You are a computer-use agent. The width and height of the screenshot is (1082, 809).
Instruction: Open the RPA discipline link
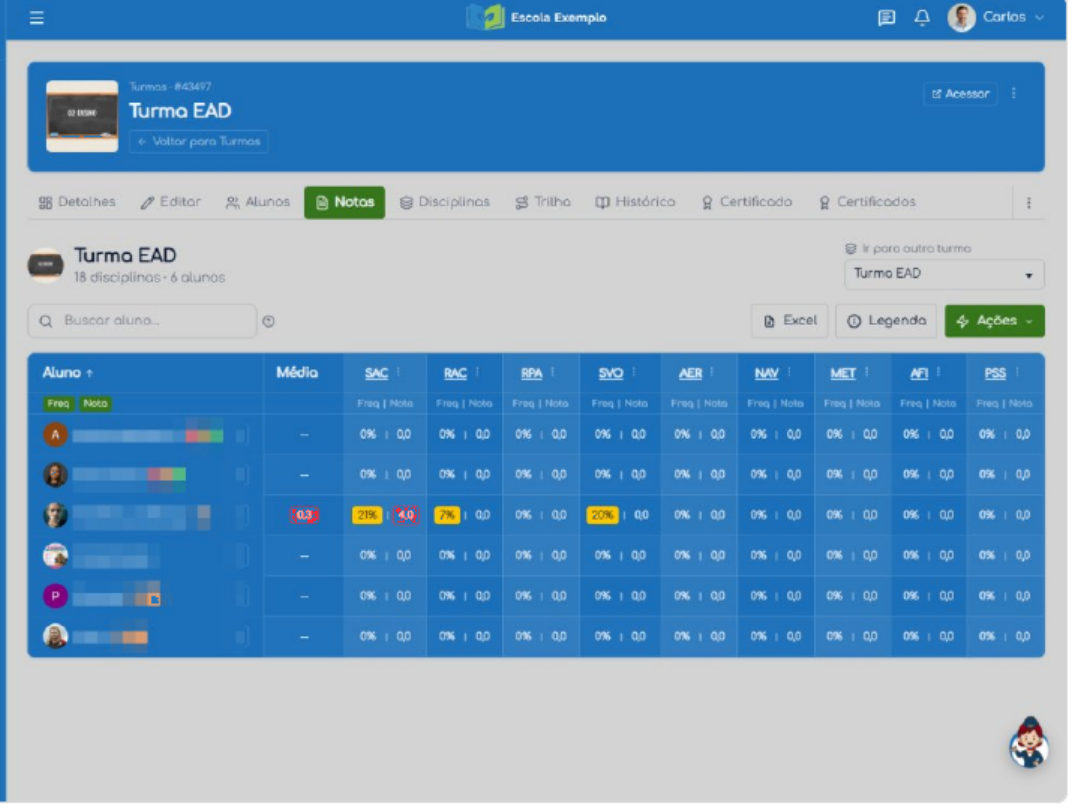click(x=531, y=373)
